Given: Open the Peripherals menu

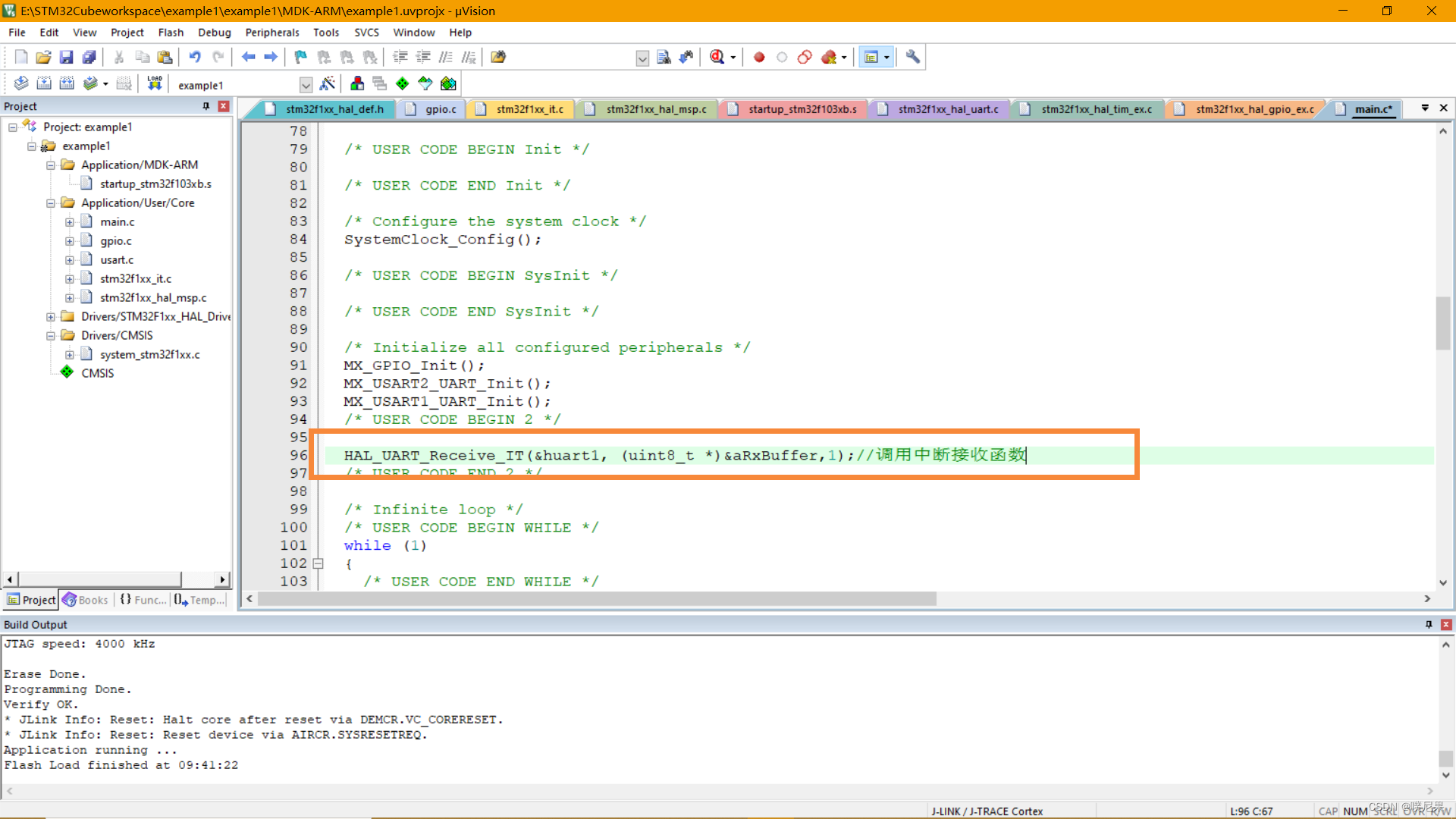Looking at the screenshot, I should (271, 33).
